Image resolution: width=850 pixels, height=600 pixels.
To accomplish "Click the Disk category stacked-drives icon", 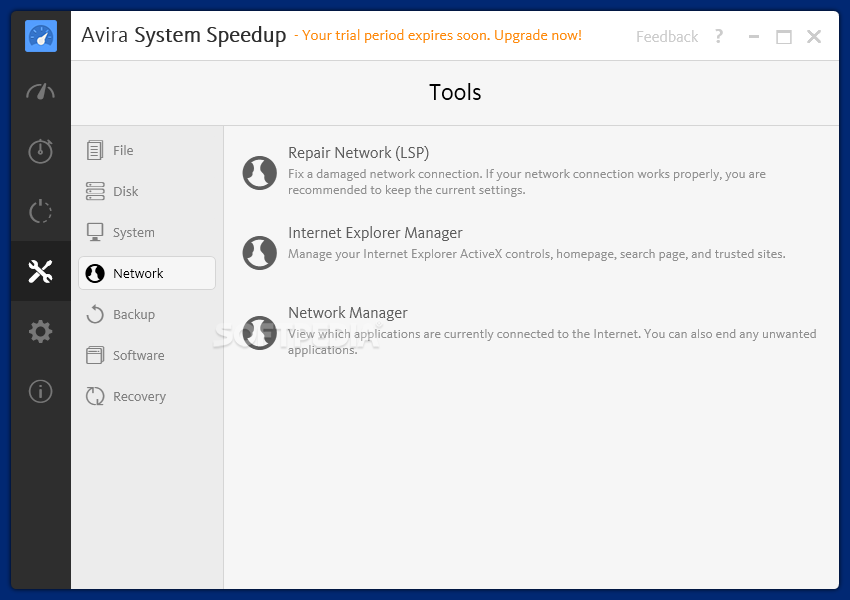I will click(x=95, y=191).
